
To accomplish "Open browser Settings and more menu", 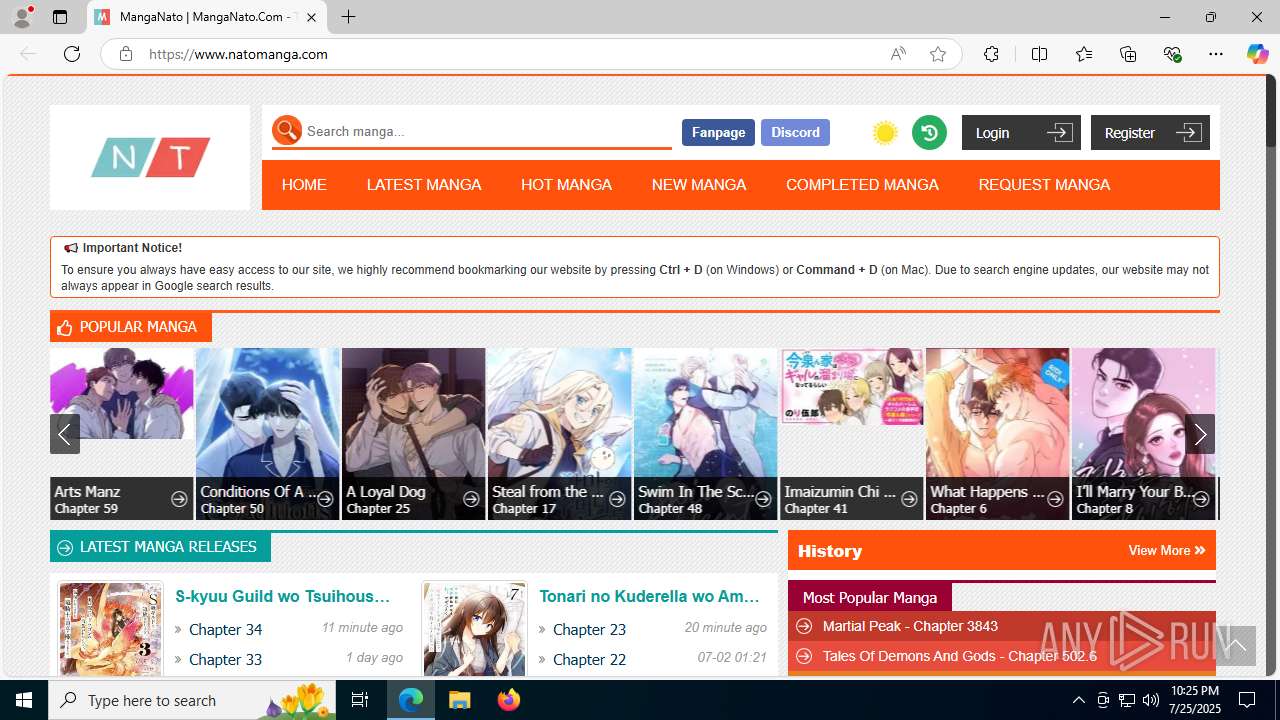I will pos(1216,54).
